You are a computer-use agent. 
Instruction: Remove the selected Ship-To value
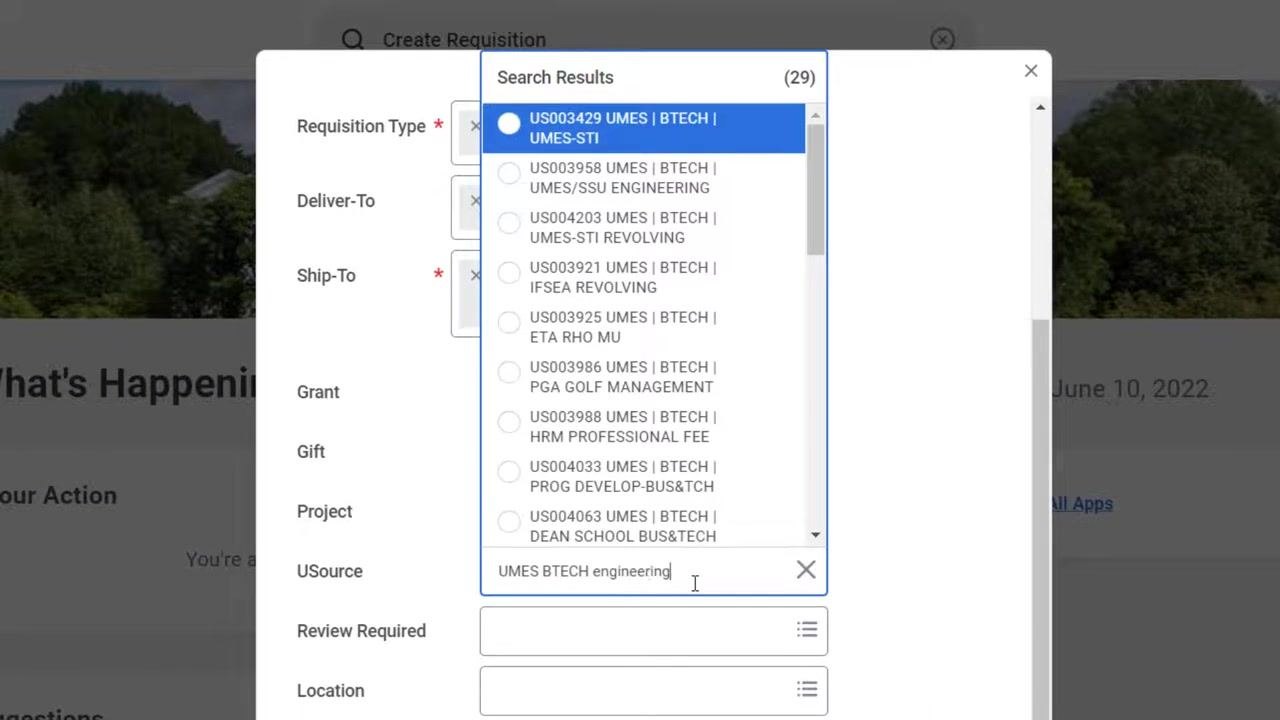point(475,275)
